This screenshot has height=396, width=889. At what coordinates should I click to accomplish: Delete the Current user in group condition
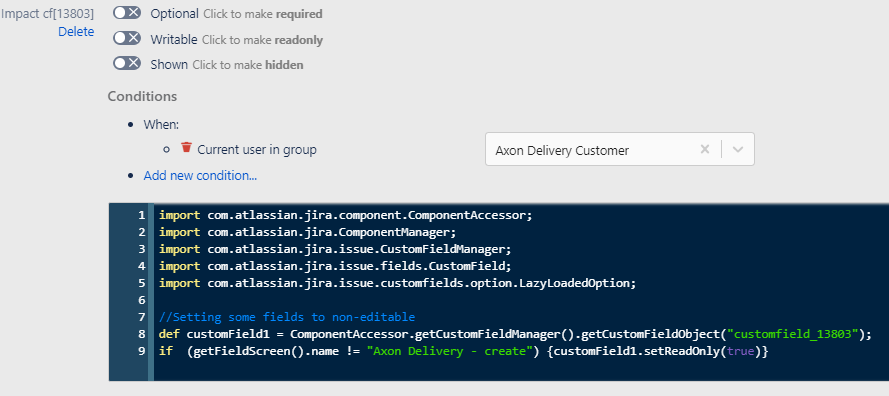(186, 148)
